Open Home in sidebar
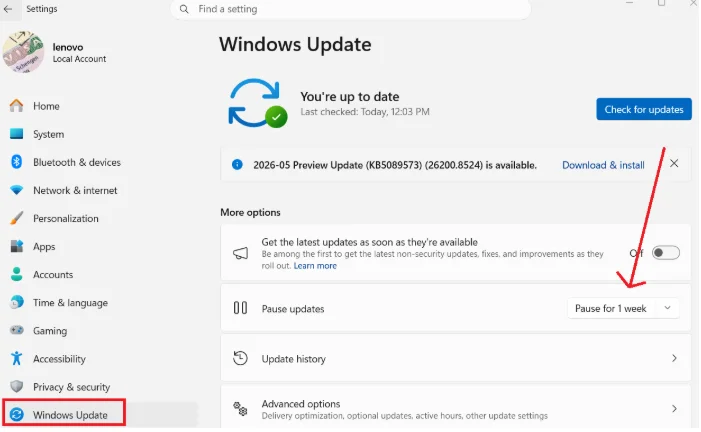Viewport: 701px width, 432px height. pos(46,106)
